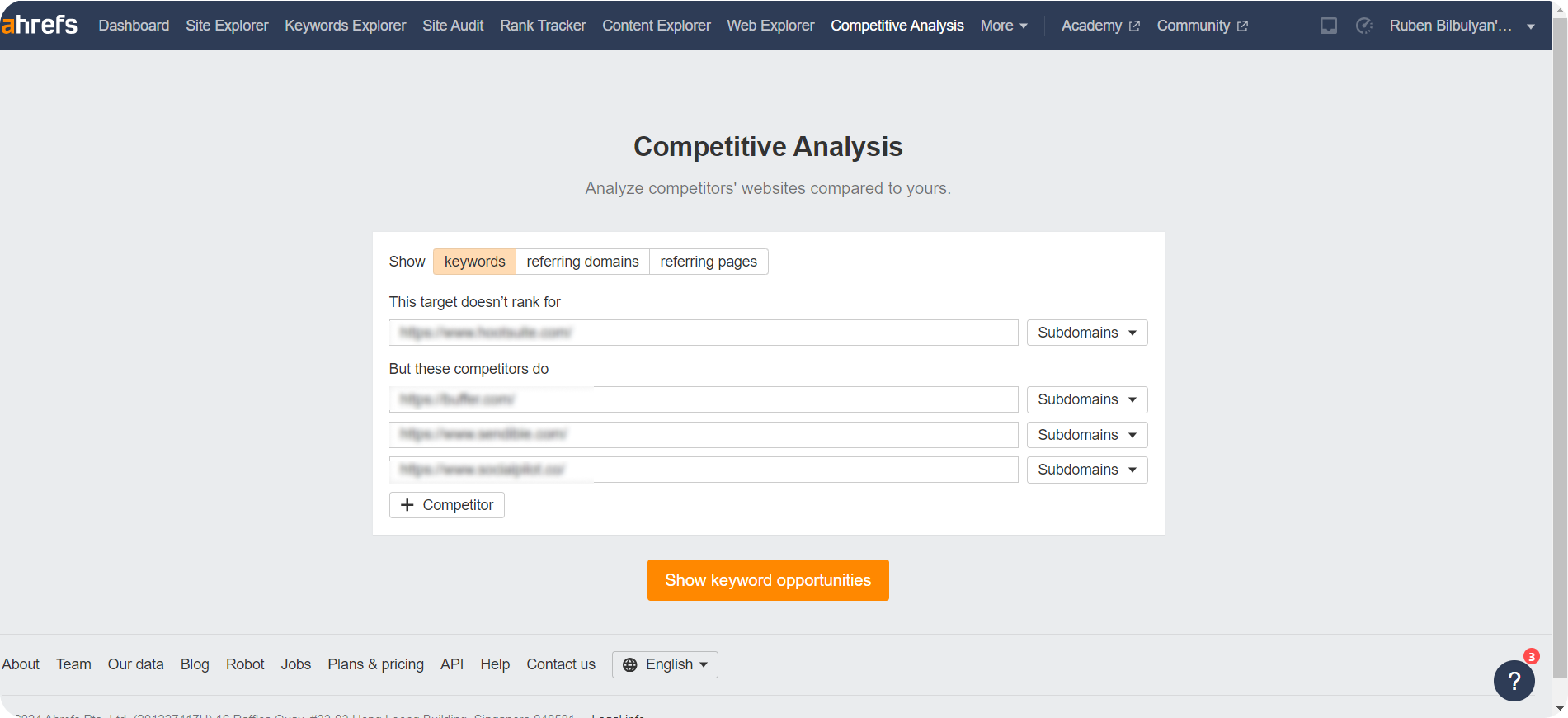Select the referring domains show option
The width and height of the screenshot is (1568, 718).
coord(582,262)
